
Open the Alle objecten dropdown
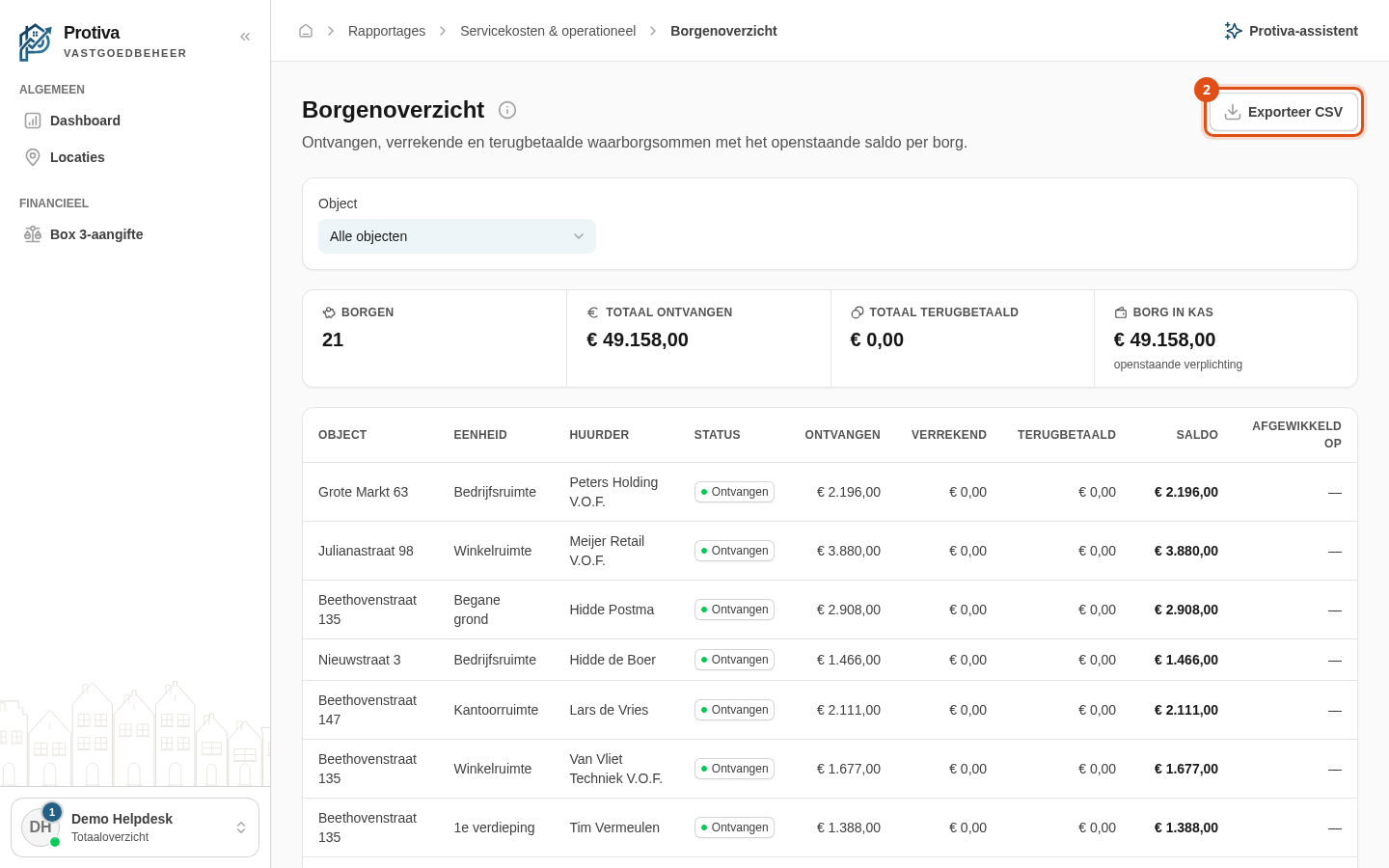[457, 236]
